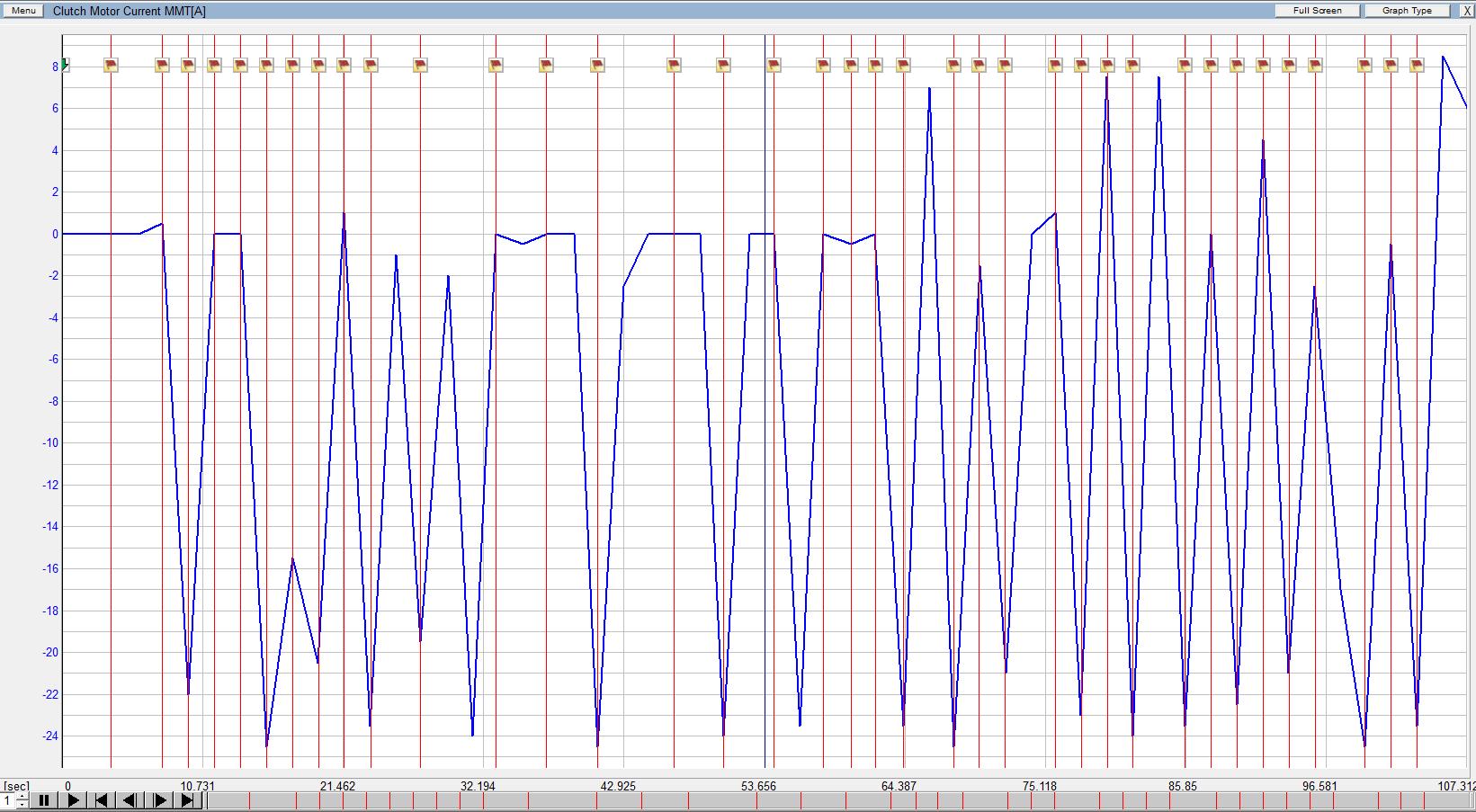Step forward one frame
The height and width of the screenshot is (812, 1476).
[159, 800]
